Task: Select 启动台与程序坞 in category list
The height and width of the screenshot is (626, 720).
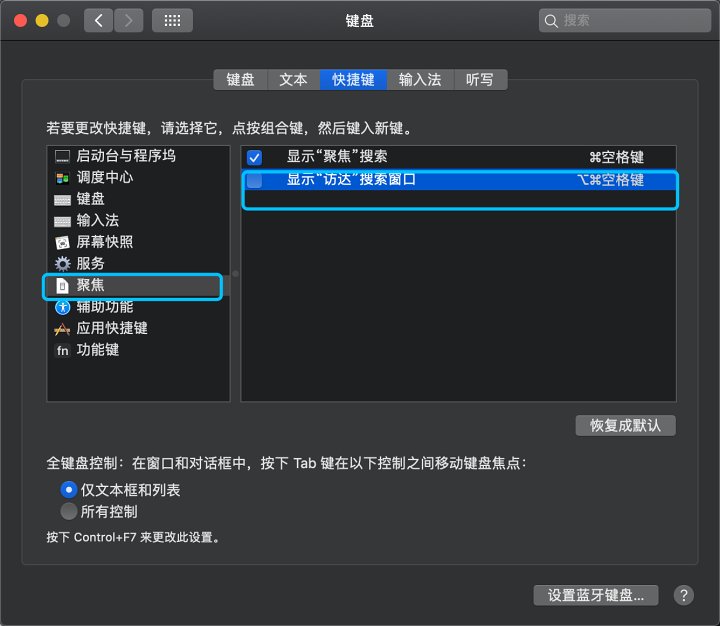Action: coord(138,156)
